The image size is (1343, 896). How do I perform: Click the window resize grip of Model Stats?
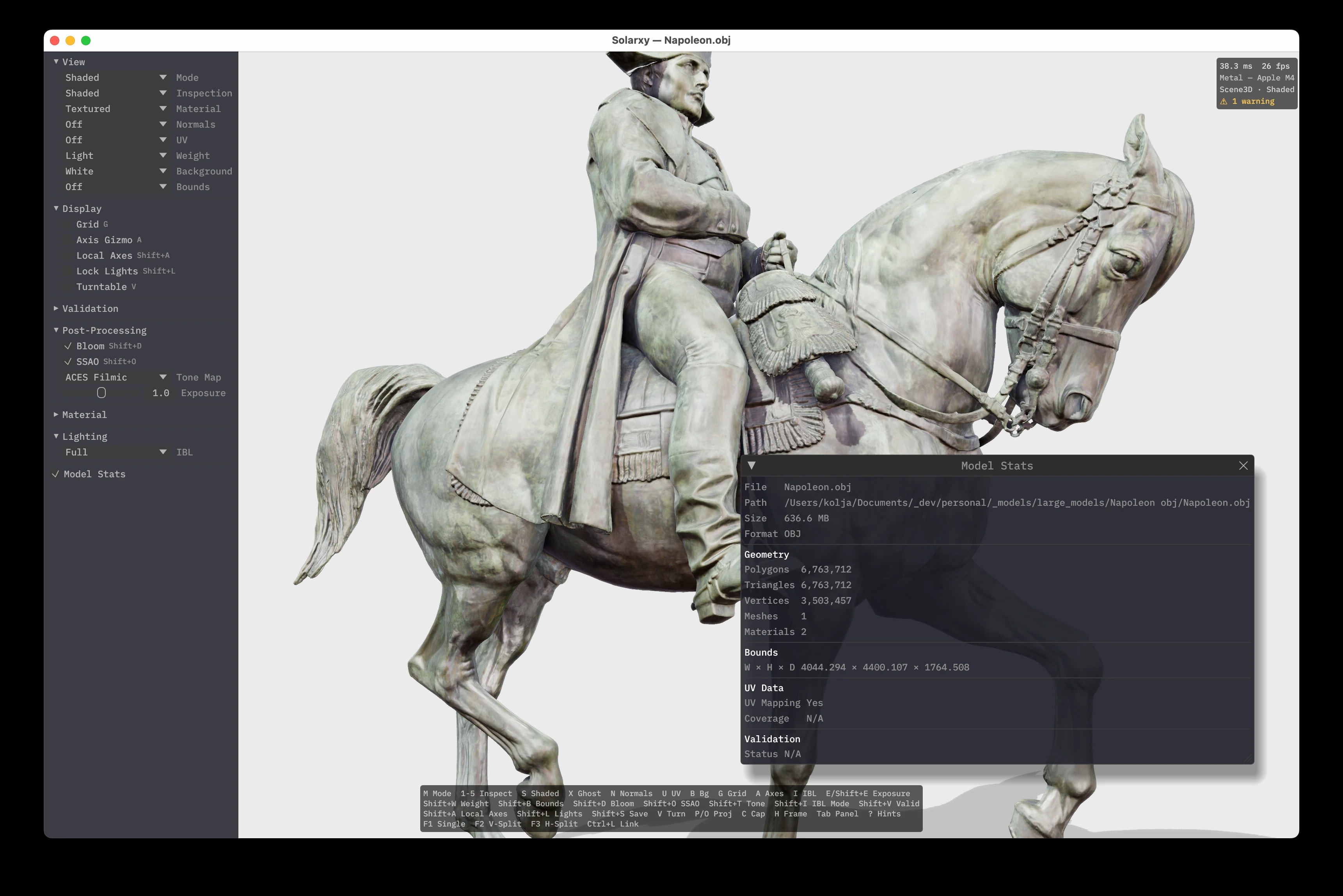click(x=1248, y=759)
